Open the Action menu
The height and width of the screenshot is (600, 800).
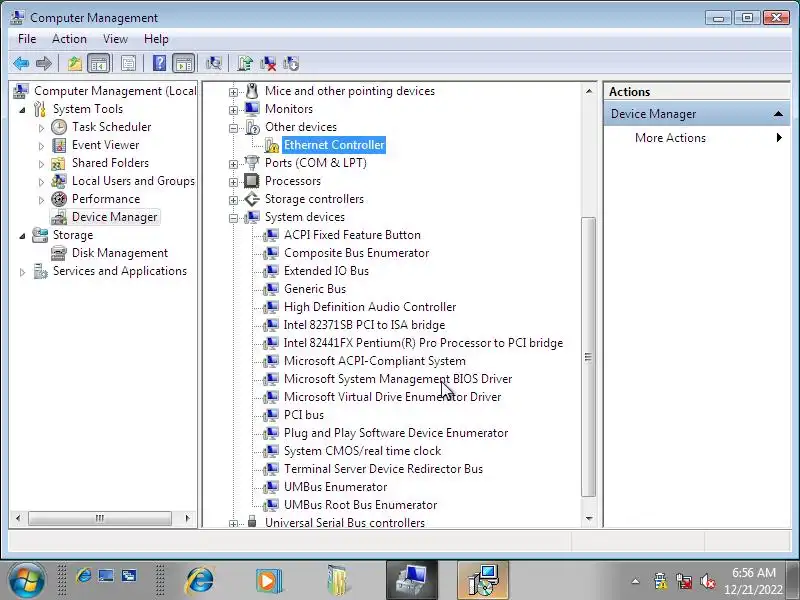pos(69,39)
